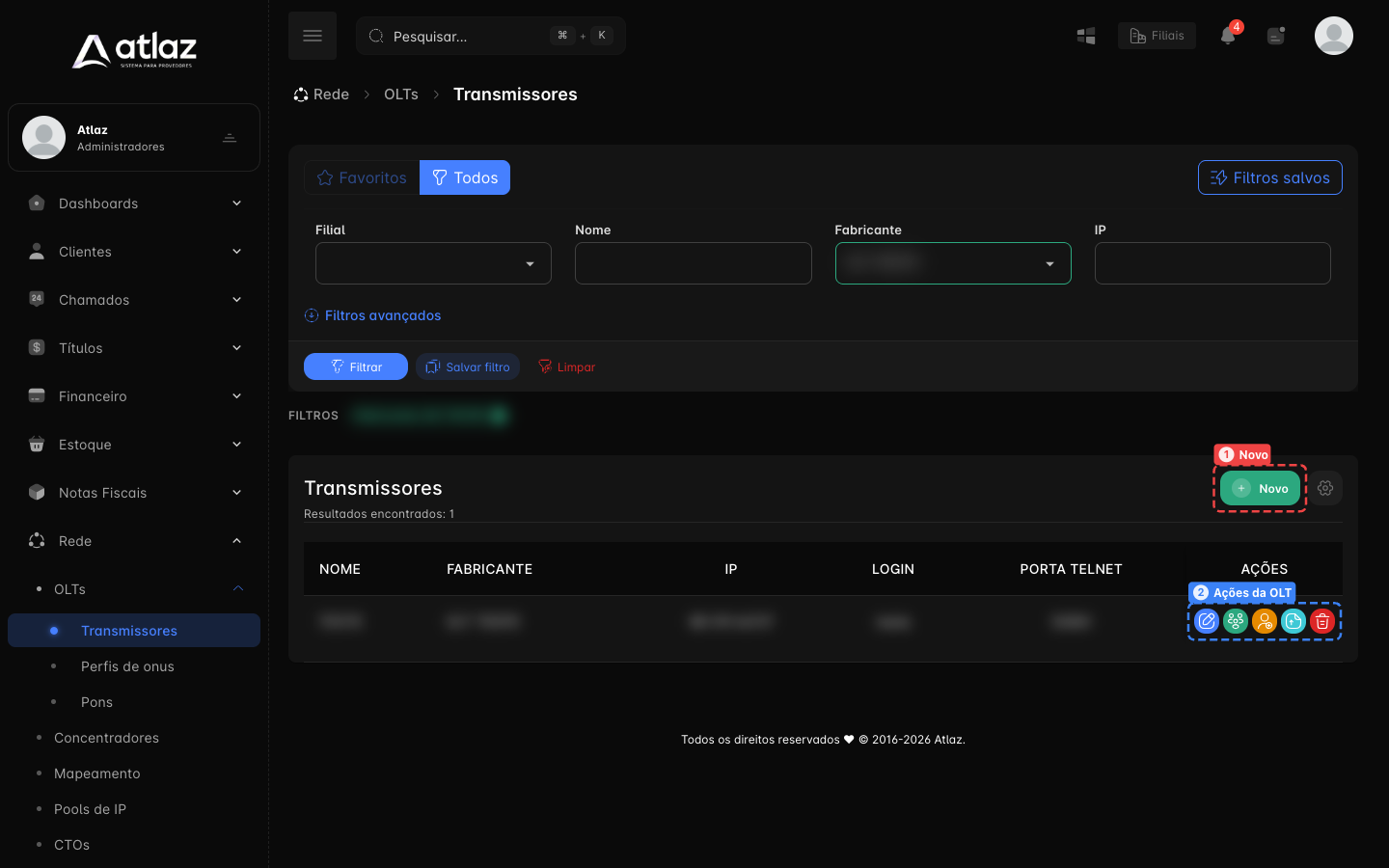Screen dimensions: 1389x868
Task: Open the chat messages icon in top bar
Action: pos(1276,36)
